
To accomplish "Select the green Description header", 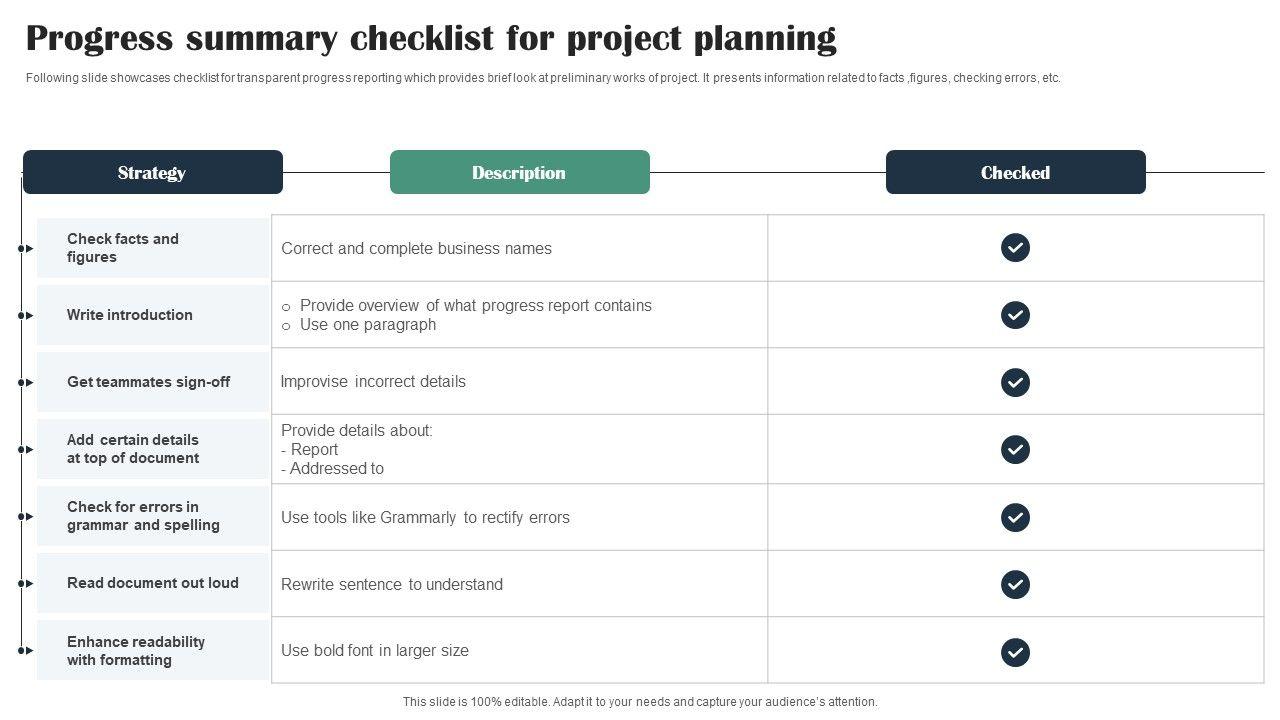I will [519, 172].
